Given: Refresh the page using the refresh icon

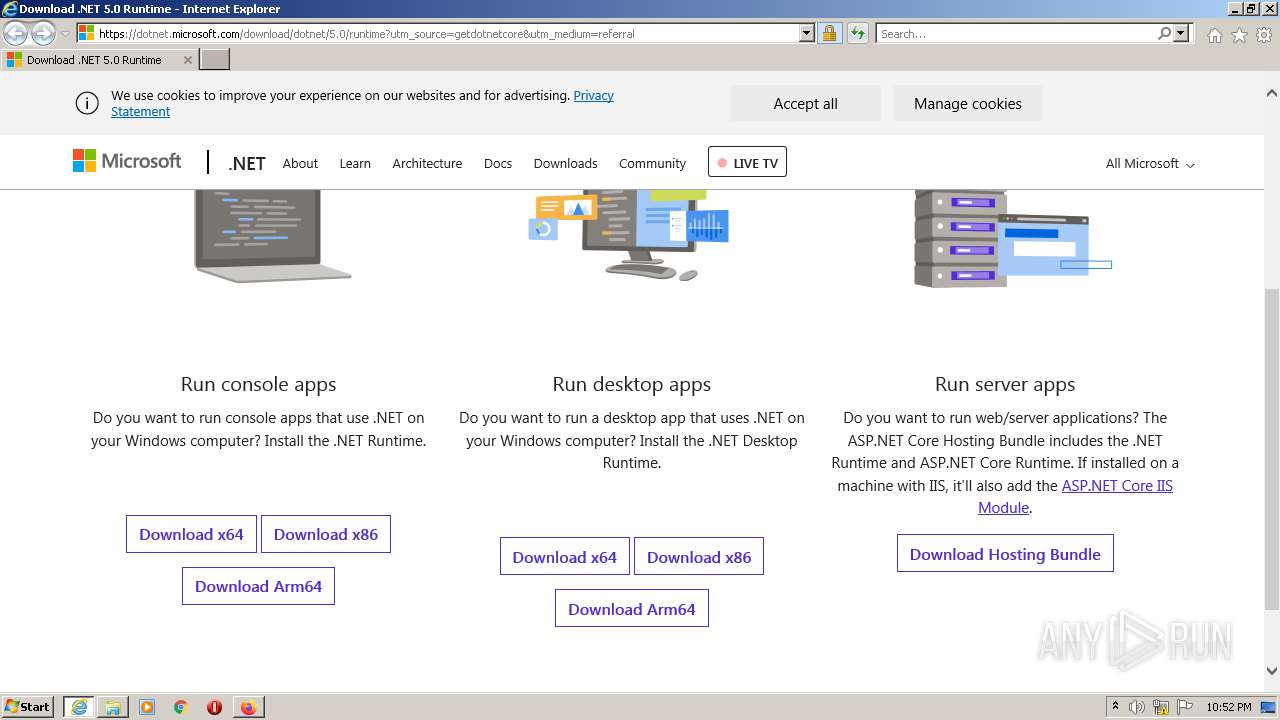Looking at the screenshot, I should (x=857, y=33).
